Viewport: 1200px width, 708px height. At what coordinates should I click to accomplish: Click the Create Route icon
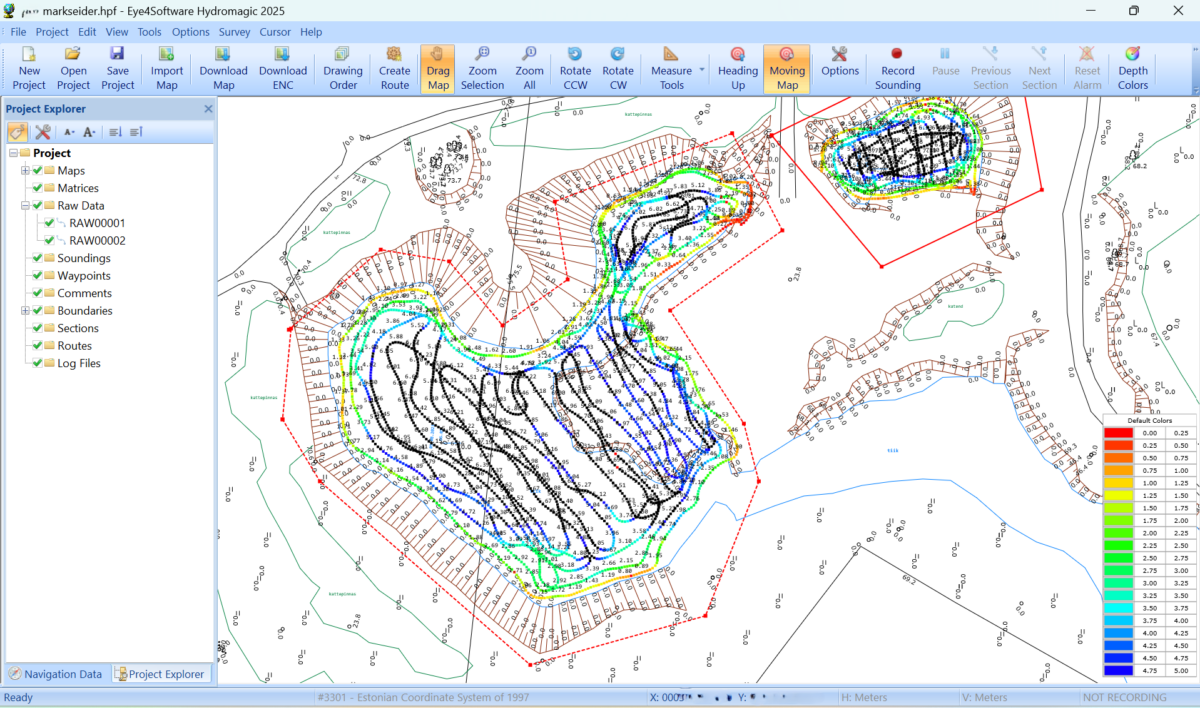395,69
